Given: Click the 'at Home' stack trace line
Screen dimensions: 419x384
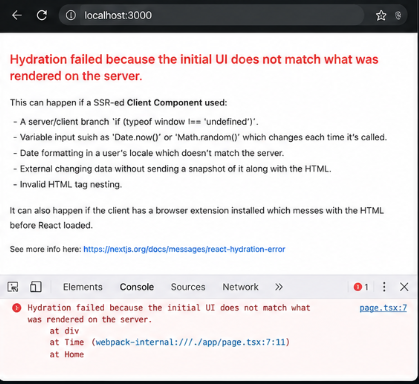Looking at the screenshot, I should pos(67,354).
